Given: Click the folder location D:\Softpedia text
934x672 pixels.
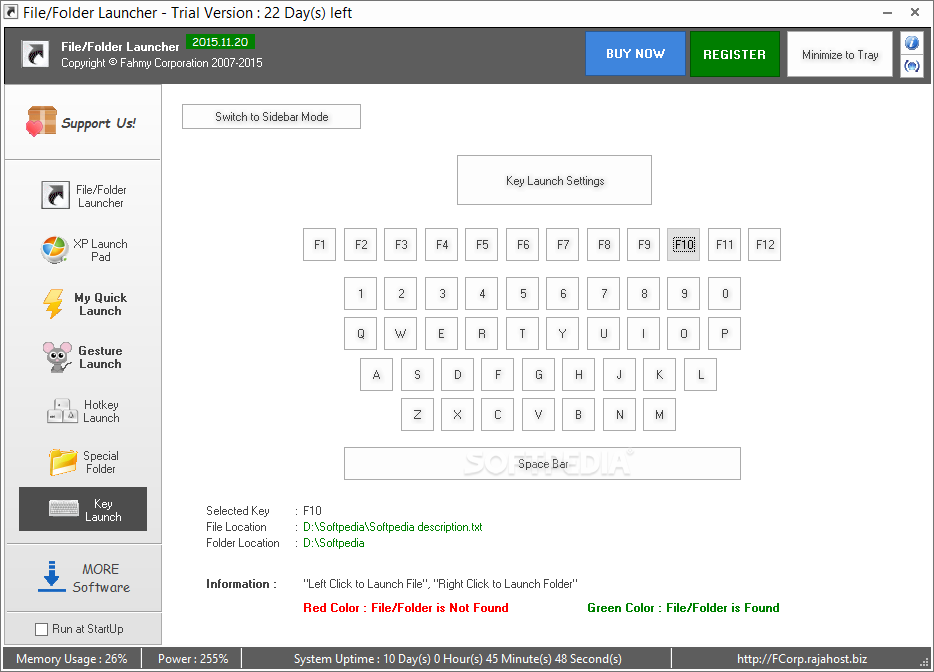Looking at the screenshot, I should coord(334,543).
